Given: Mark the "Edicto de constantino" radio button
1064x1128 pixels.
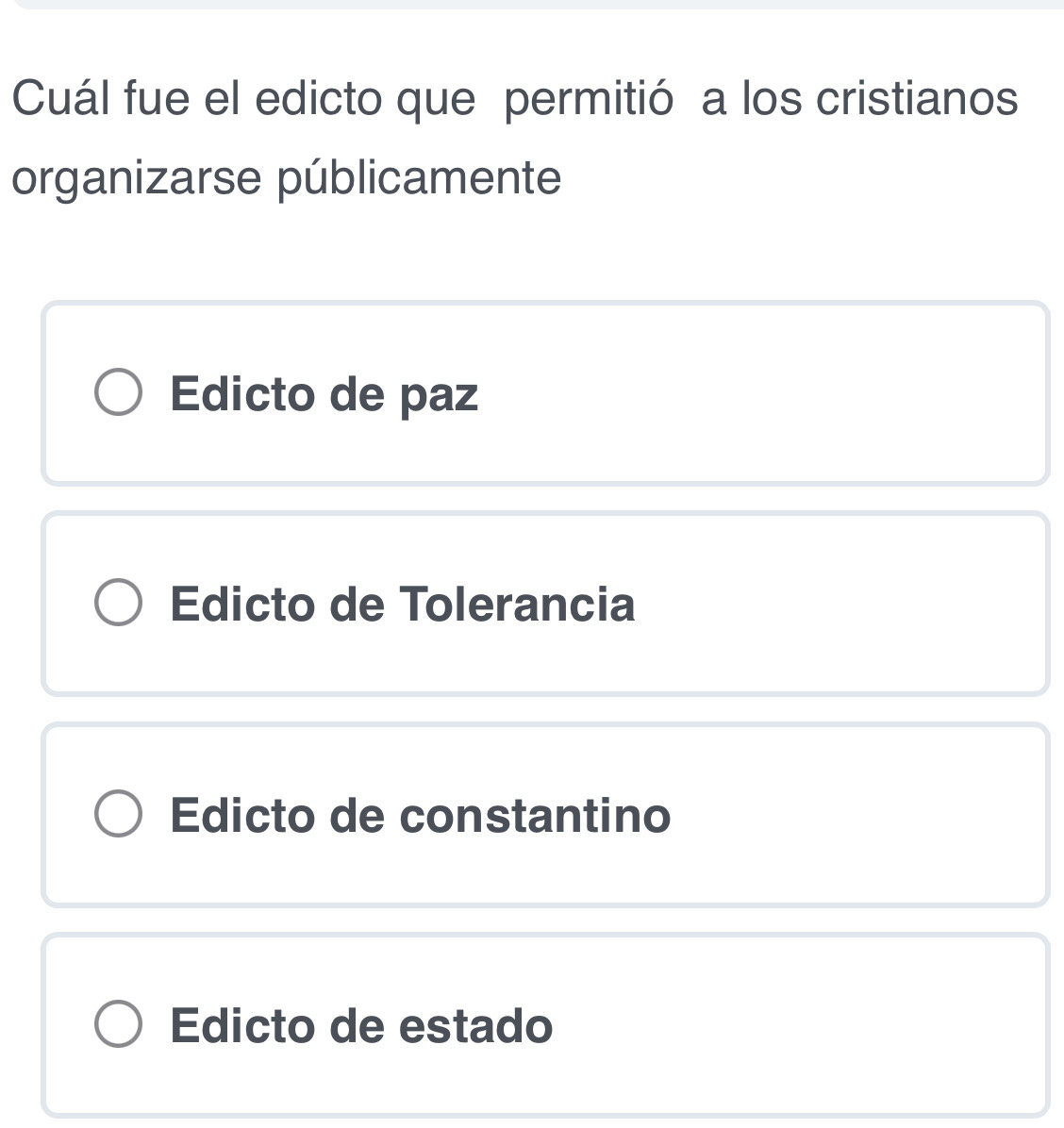Looking at the screenshot, I should click(119, 815).
